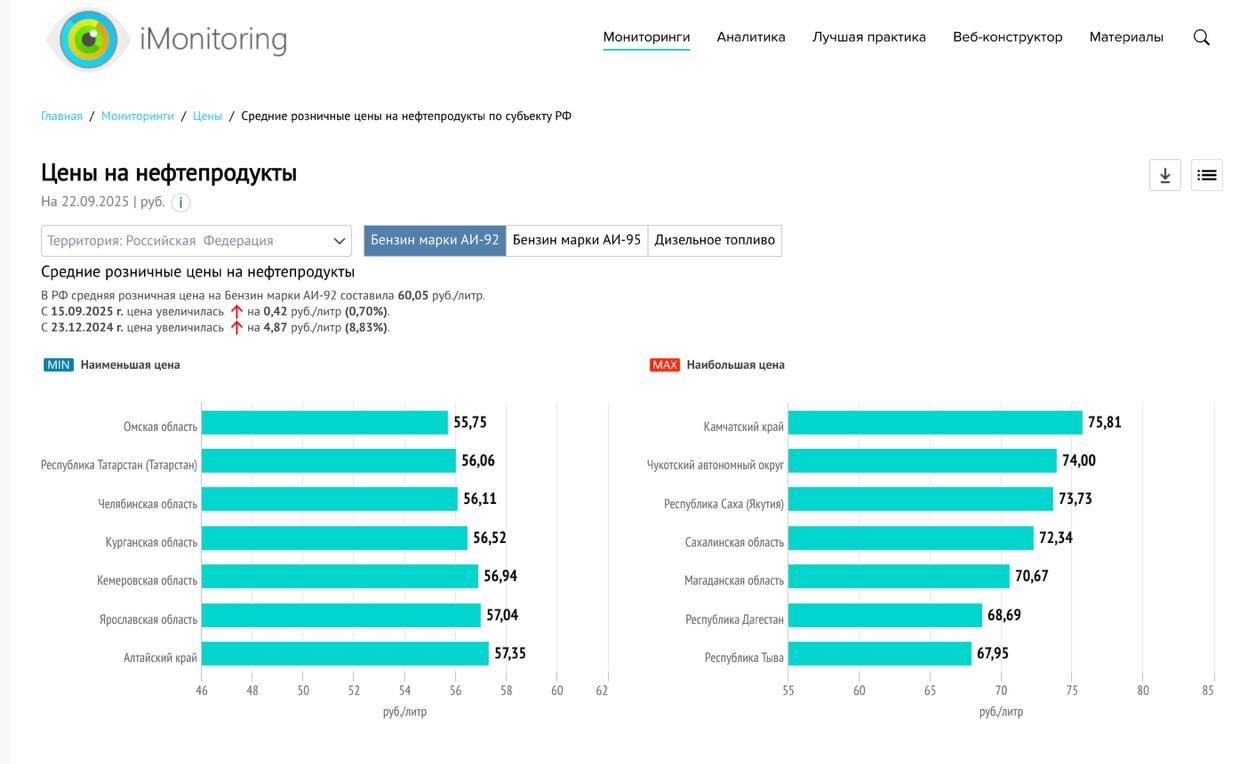Image resolution: width=1242 pixels, height=764 pixels.
Task: Click the Омская область bar
Action: coord(324,423)
